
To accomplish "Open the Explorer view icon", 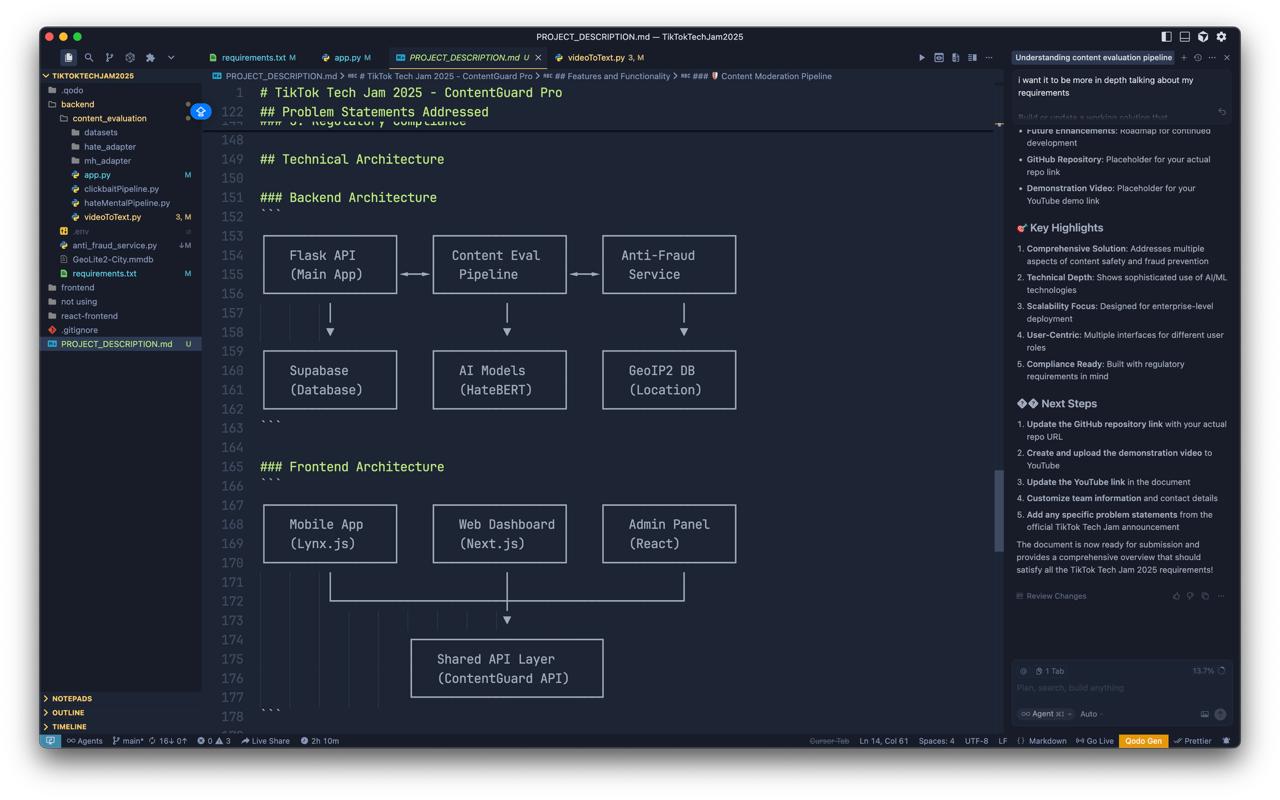I will coord(68,58).
